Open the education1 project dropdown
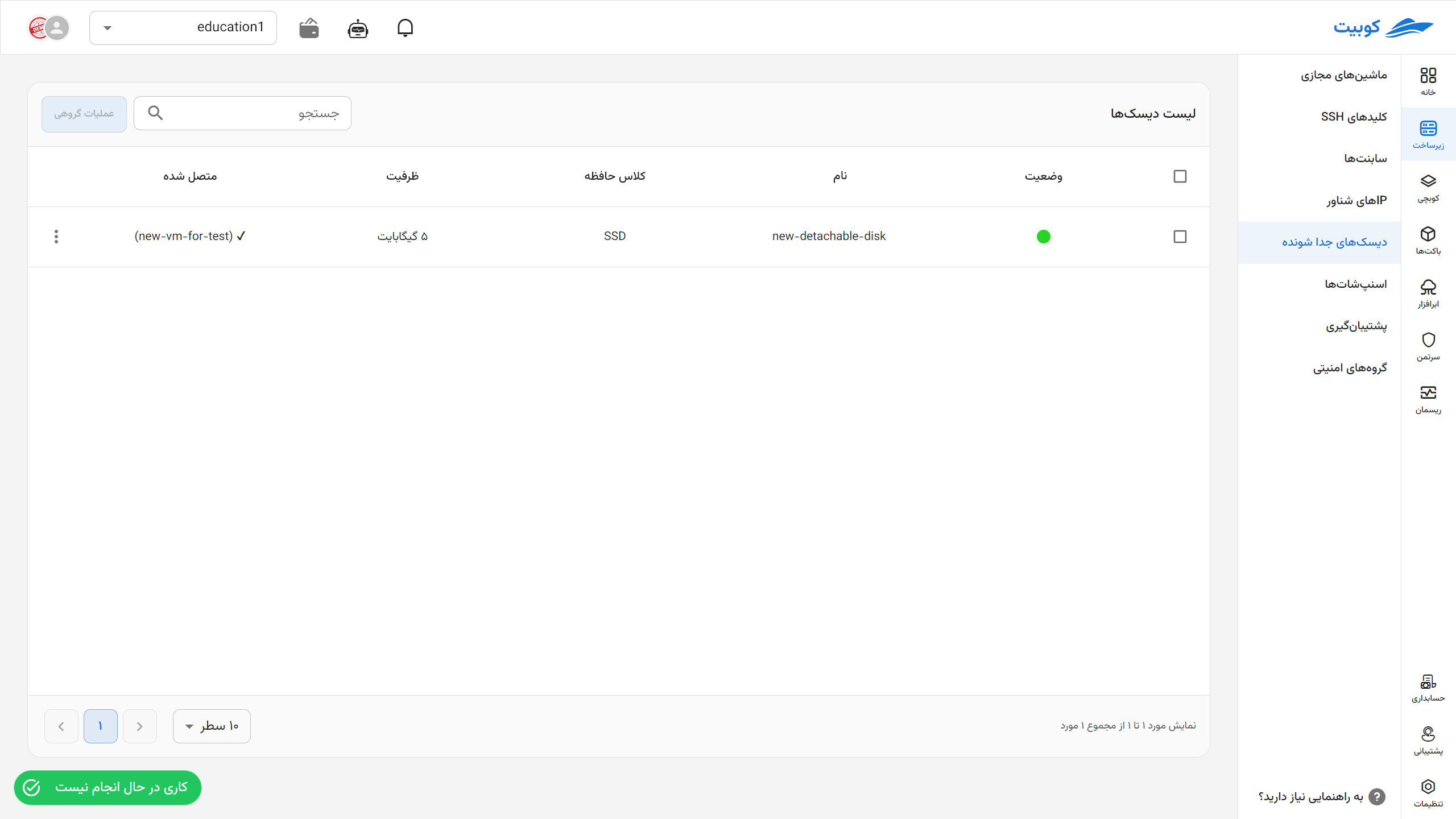Image resolution: width=1456 pixels, height=819 pixels. click(183, 27)
